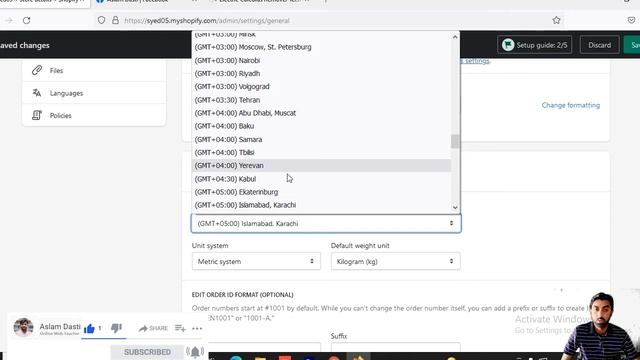
Task: Click the Aslam Dasti channel name
Action: tap(60, 327)
